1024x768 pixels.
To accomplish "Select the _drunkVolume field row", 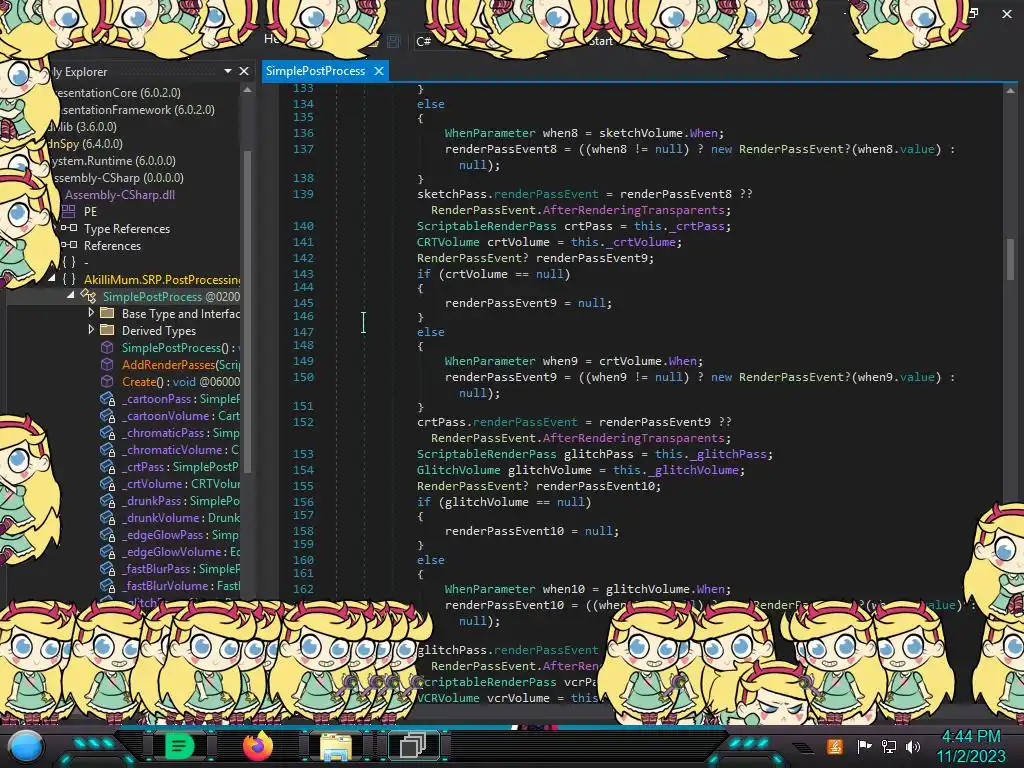I will [x=169, y=517].
